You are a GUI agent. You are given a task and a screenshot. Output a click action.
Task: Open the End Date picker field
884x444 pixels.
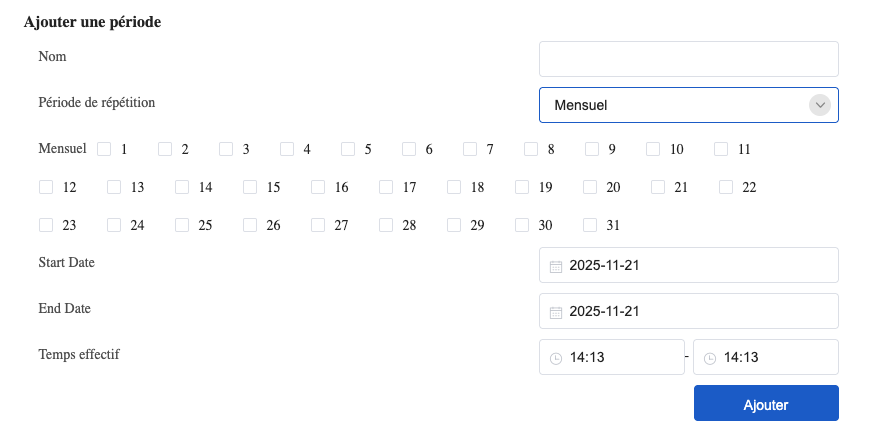point(690,312)
